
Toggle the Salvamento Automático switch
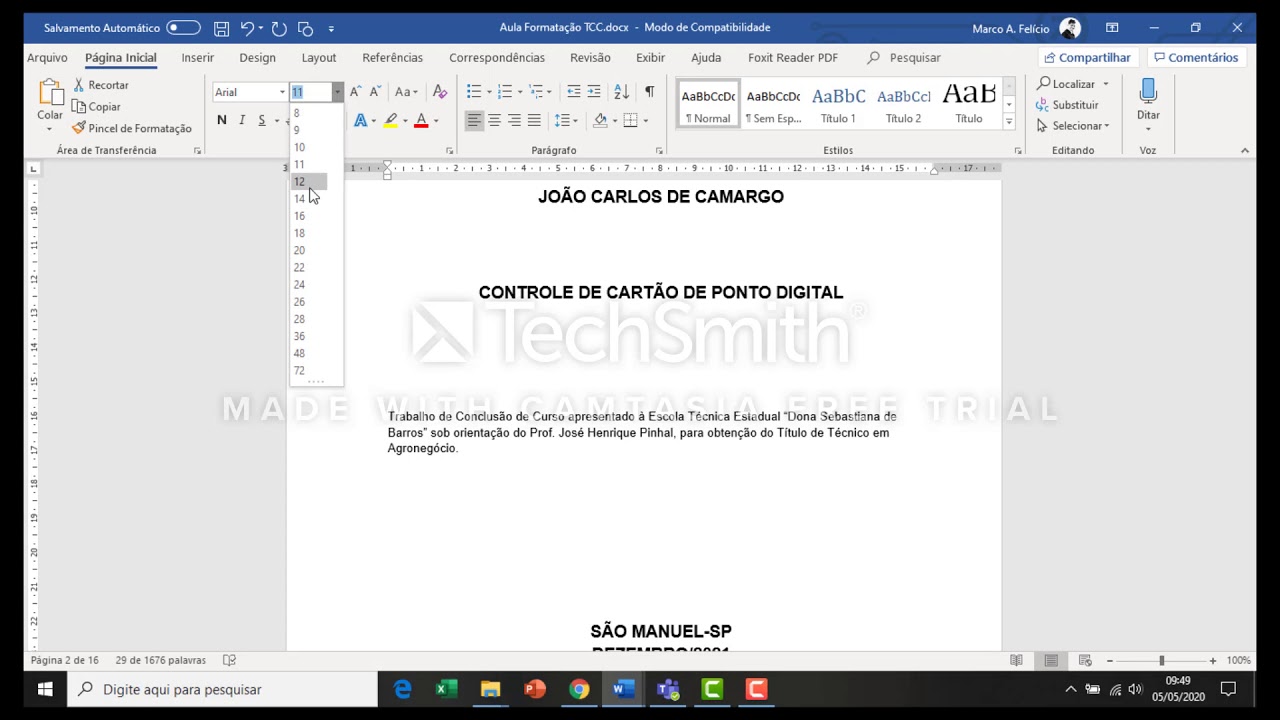point(183,28)
